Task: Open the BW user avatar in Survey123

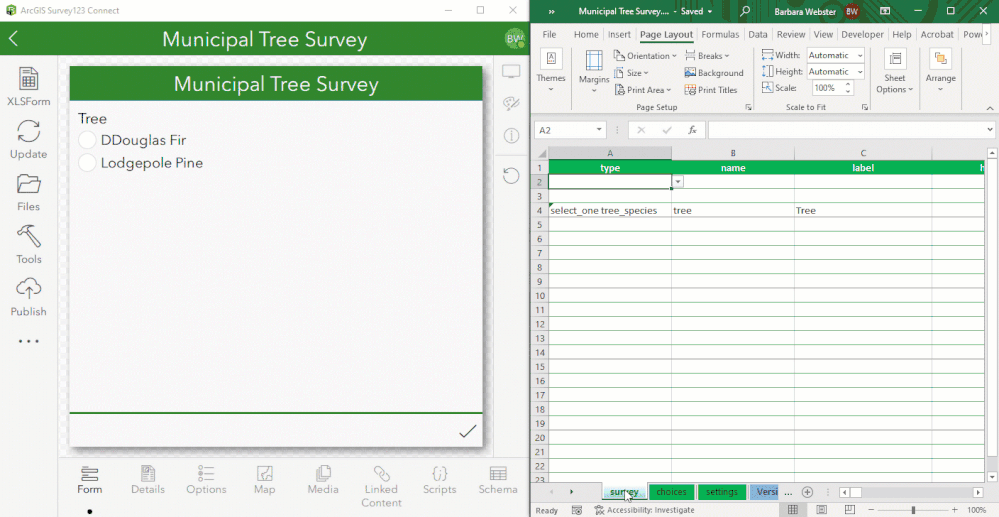Action: [x=514, y=39]
